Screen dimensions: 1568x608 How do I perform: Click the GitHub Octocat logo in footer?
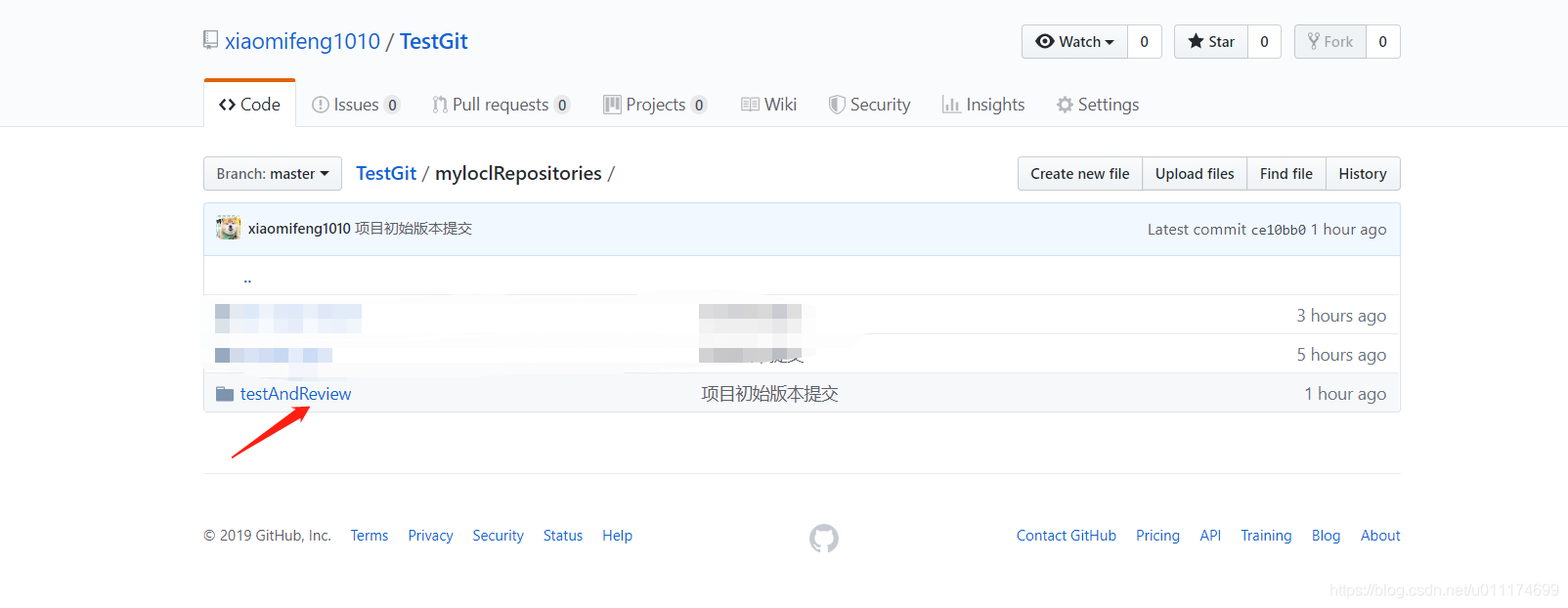824,538
